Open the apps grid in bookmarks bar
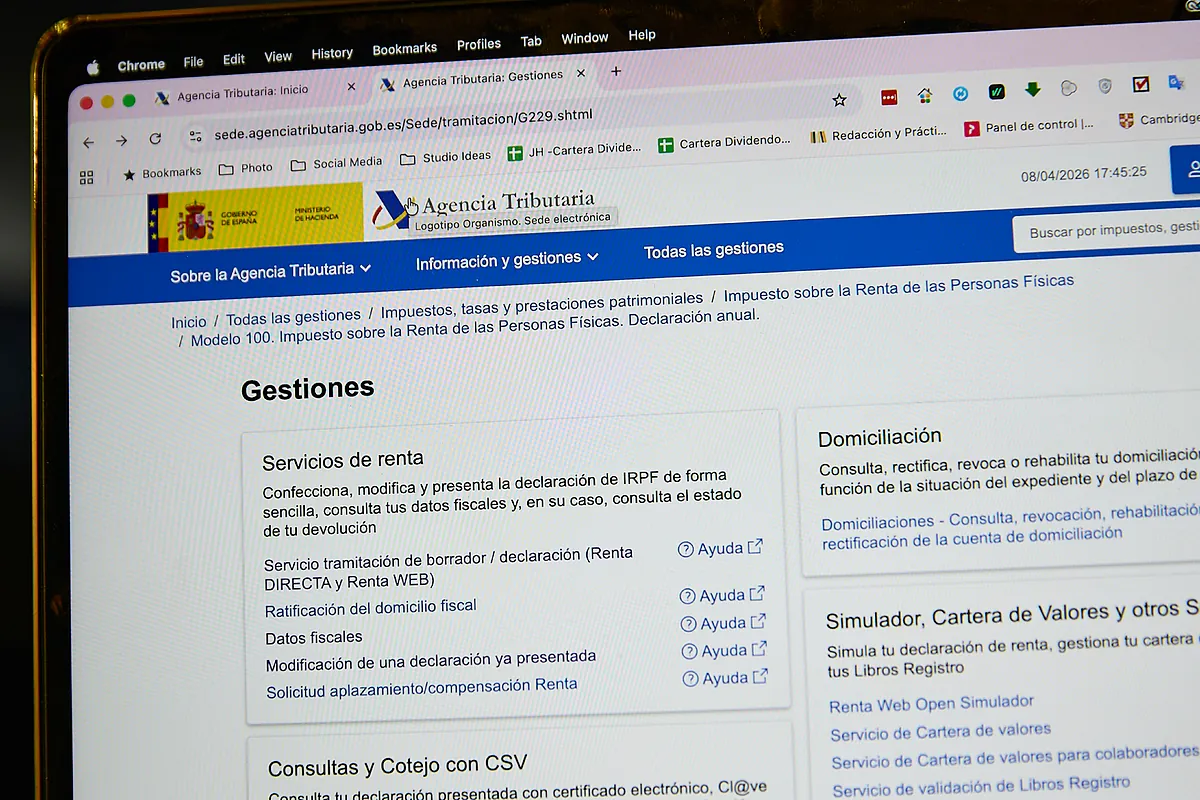1200x800 pixels. [x=87, y=177]
